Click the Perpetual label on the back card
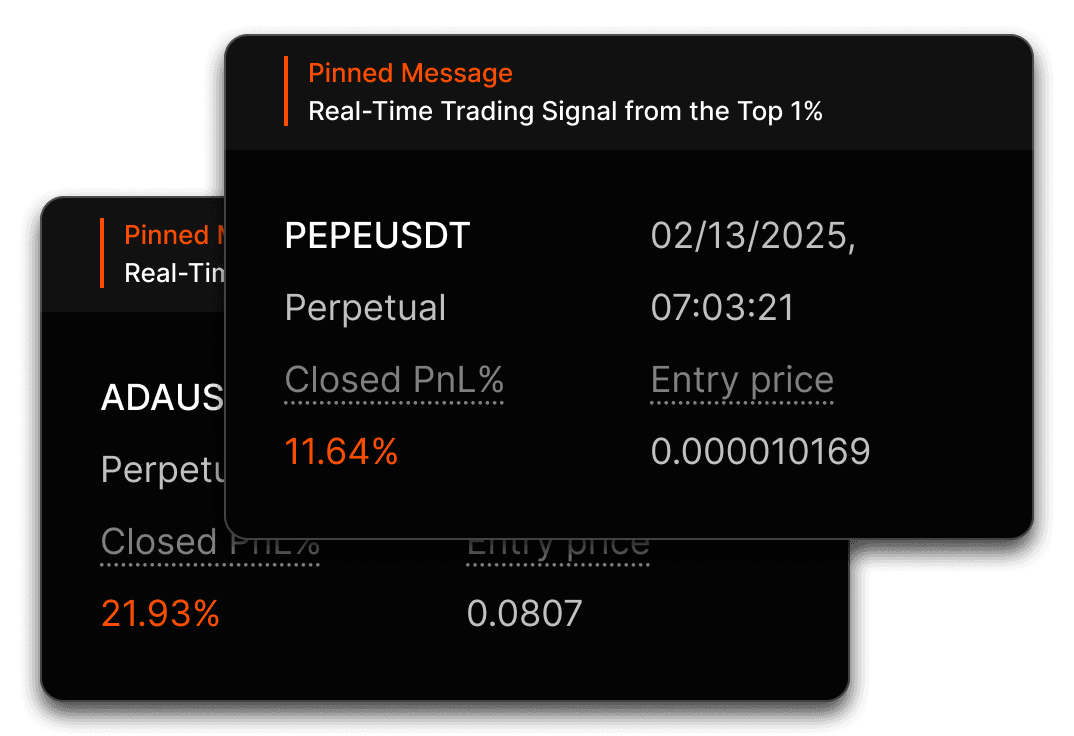The image size is (1074, 736). 162,470
